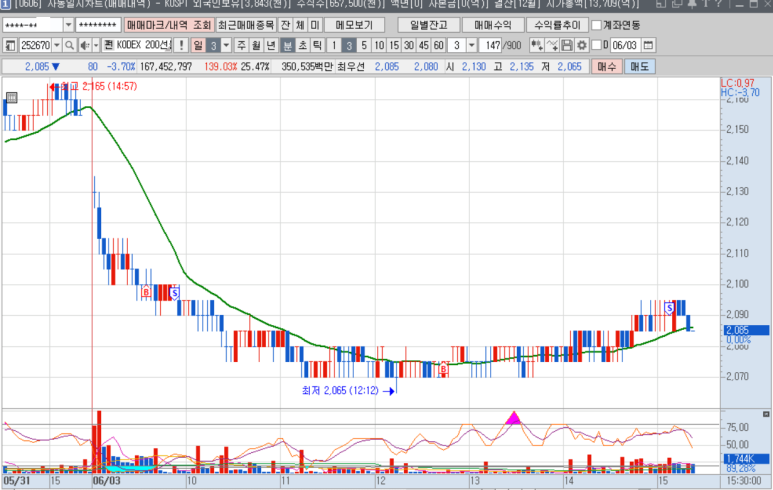Select the 15 minute interval button
773x490 pixels.
pos(394,45)
